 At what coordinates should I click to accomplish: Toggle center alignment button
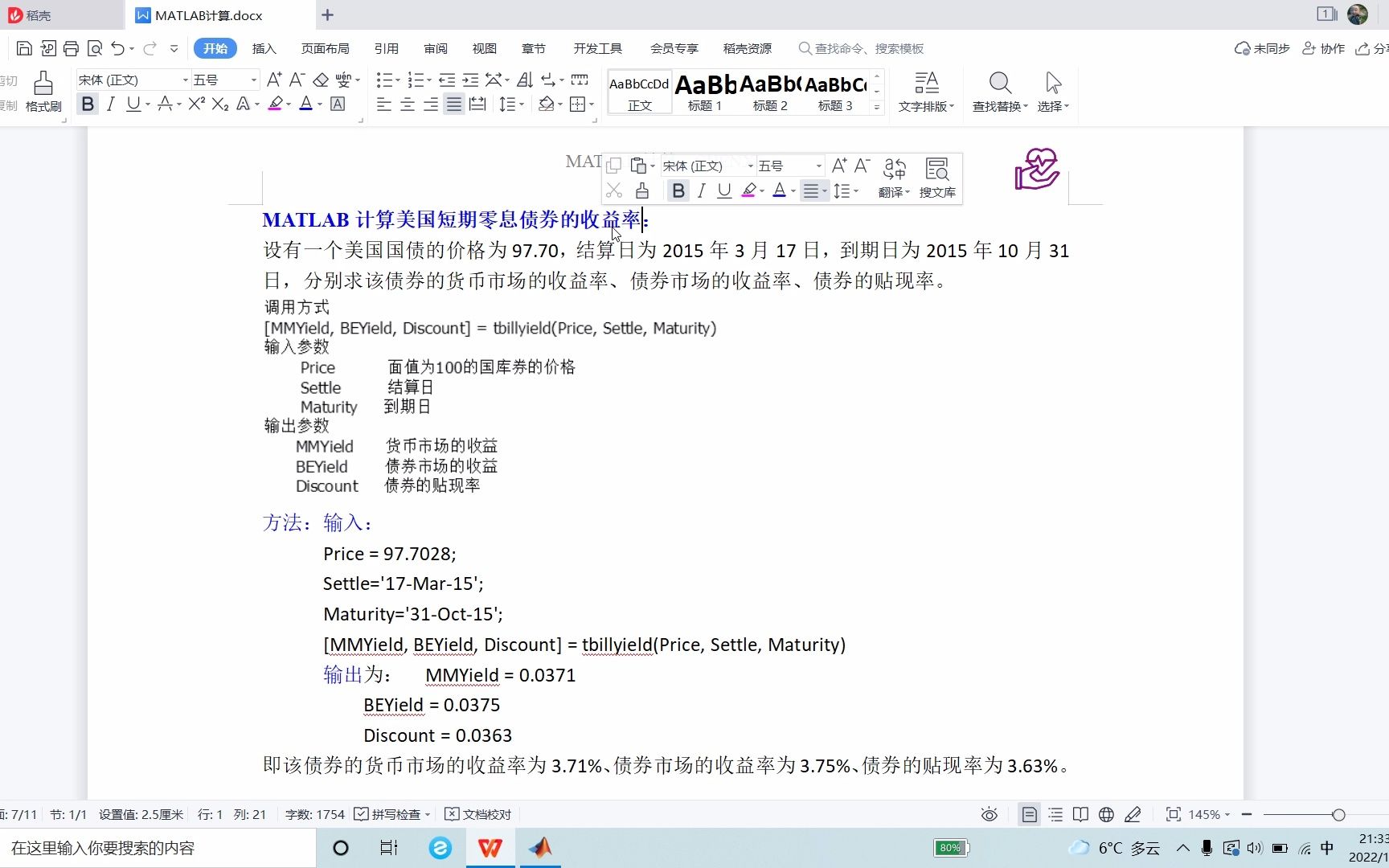coord(408,104)
